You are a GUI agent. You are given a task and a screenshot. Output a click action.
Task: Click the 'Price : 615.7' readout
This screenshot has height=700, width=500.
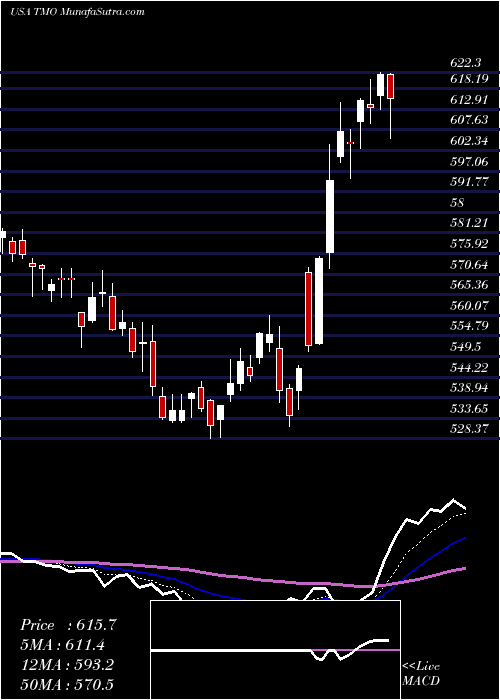point(68,625)
